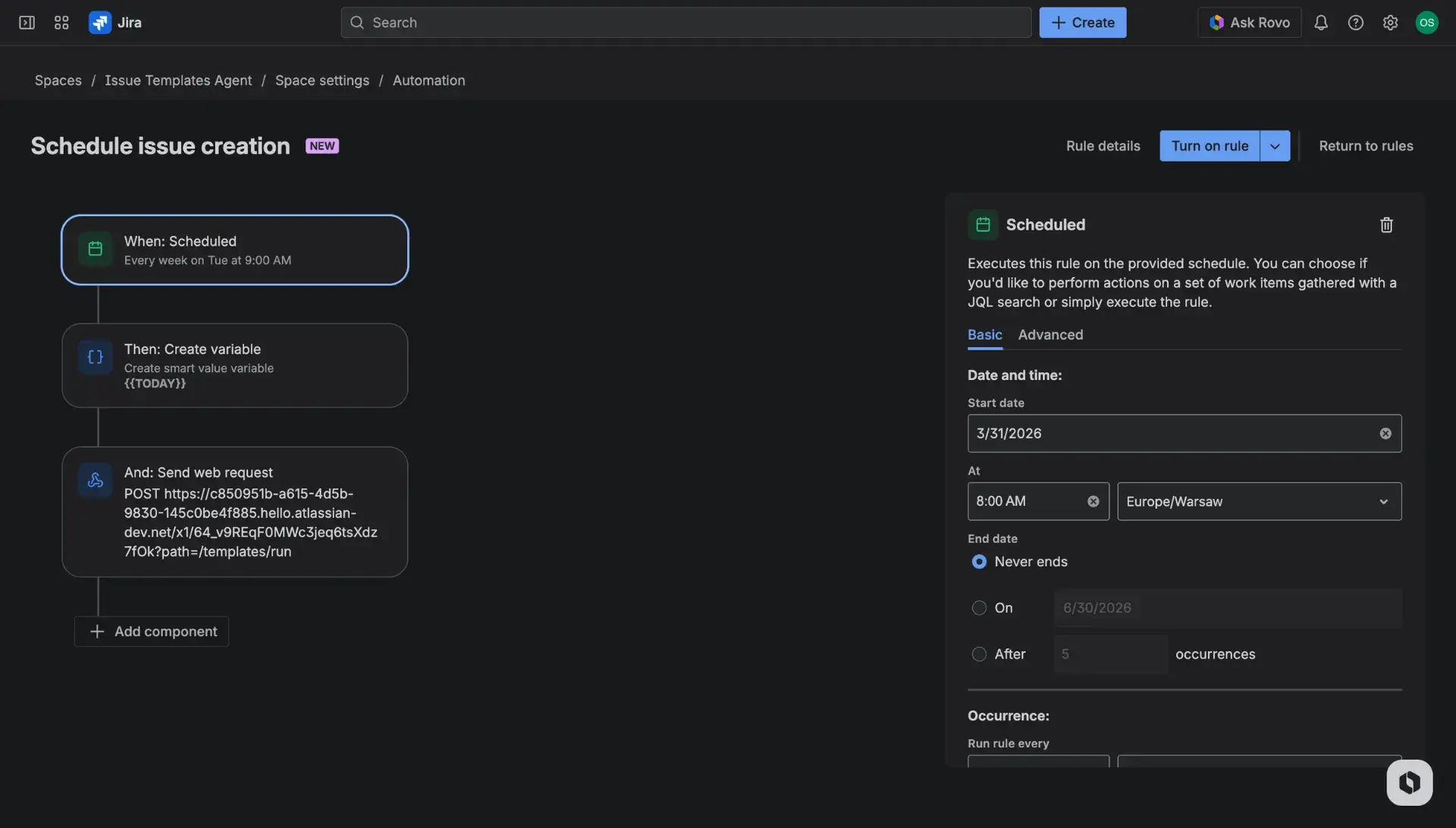Image resolution: width=1456 pixels, height=828 pixels.
Task: Click the Scheduled trigger calendar icon
Action: (x=95, y=248)
